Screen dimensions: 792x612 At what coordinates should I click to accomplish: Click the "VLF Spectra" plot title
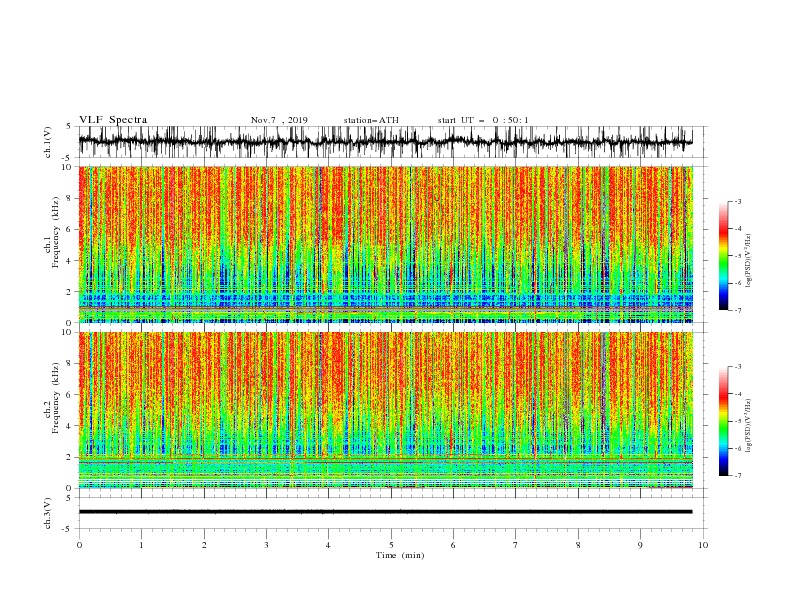pos(113,120)
